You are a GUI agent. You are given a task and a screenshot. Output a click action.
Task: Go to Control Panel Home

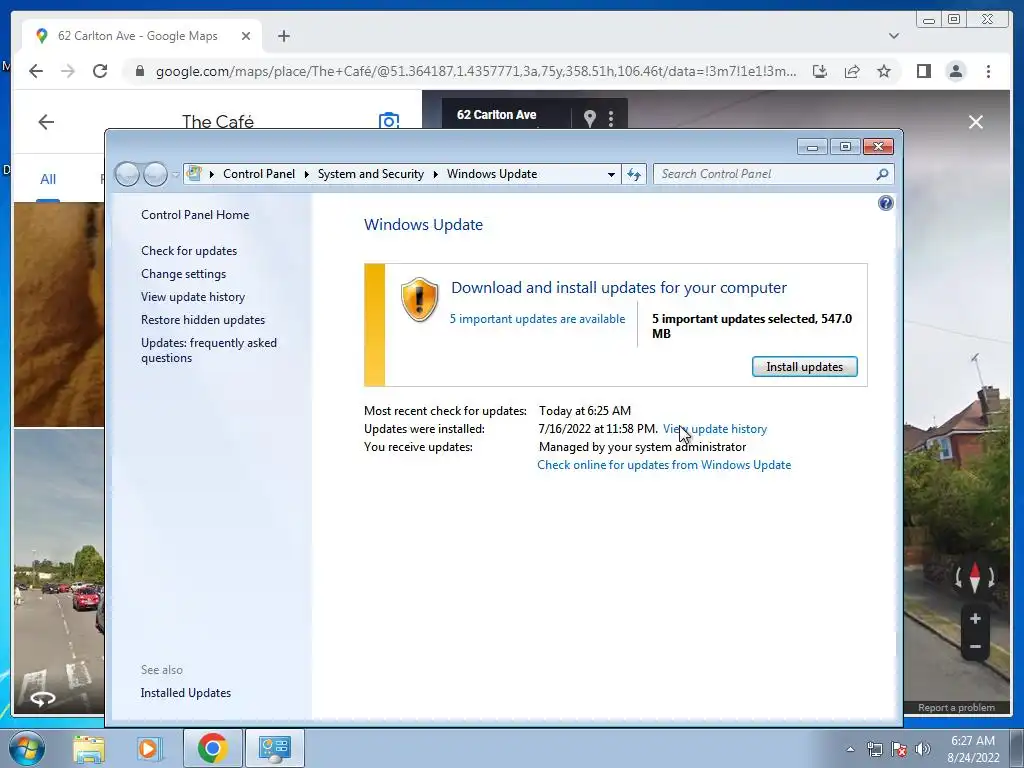click(195, 215)
